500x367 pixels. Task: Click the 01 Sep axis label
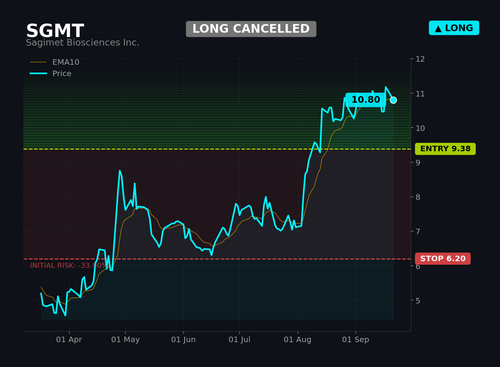356,340
